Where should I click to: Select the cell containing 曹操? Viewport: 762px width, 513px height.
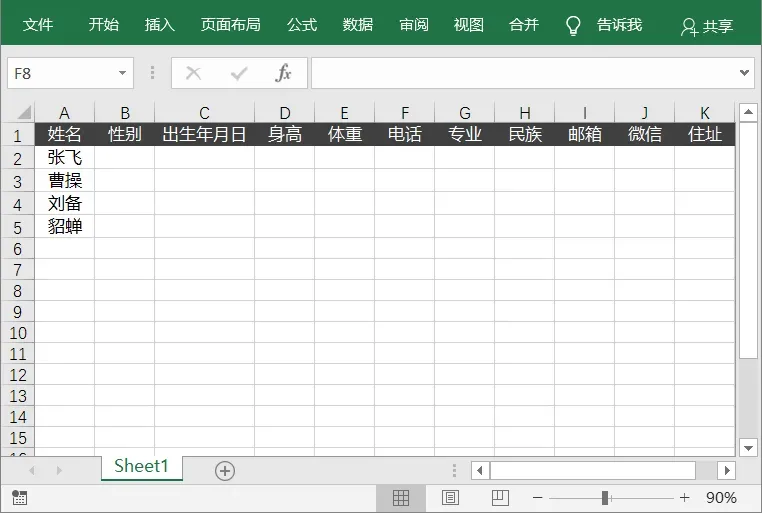pyautogui.click(x=64, y=180)
